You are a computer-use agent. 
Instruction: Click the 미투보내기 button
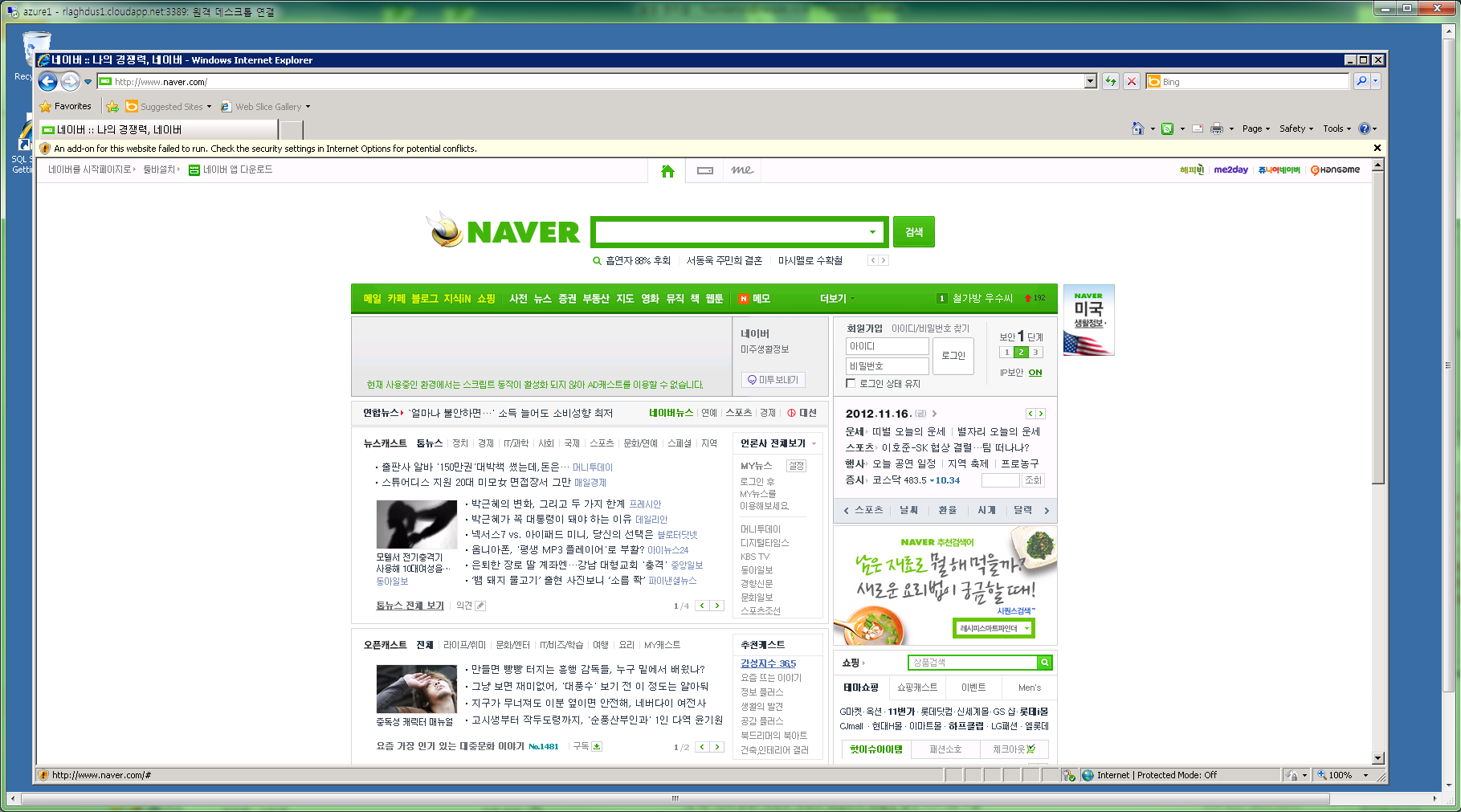(773, 380)
